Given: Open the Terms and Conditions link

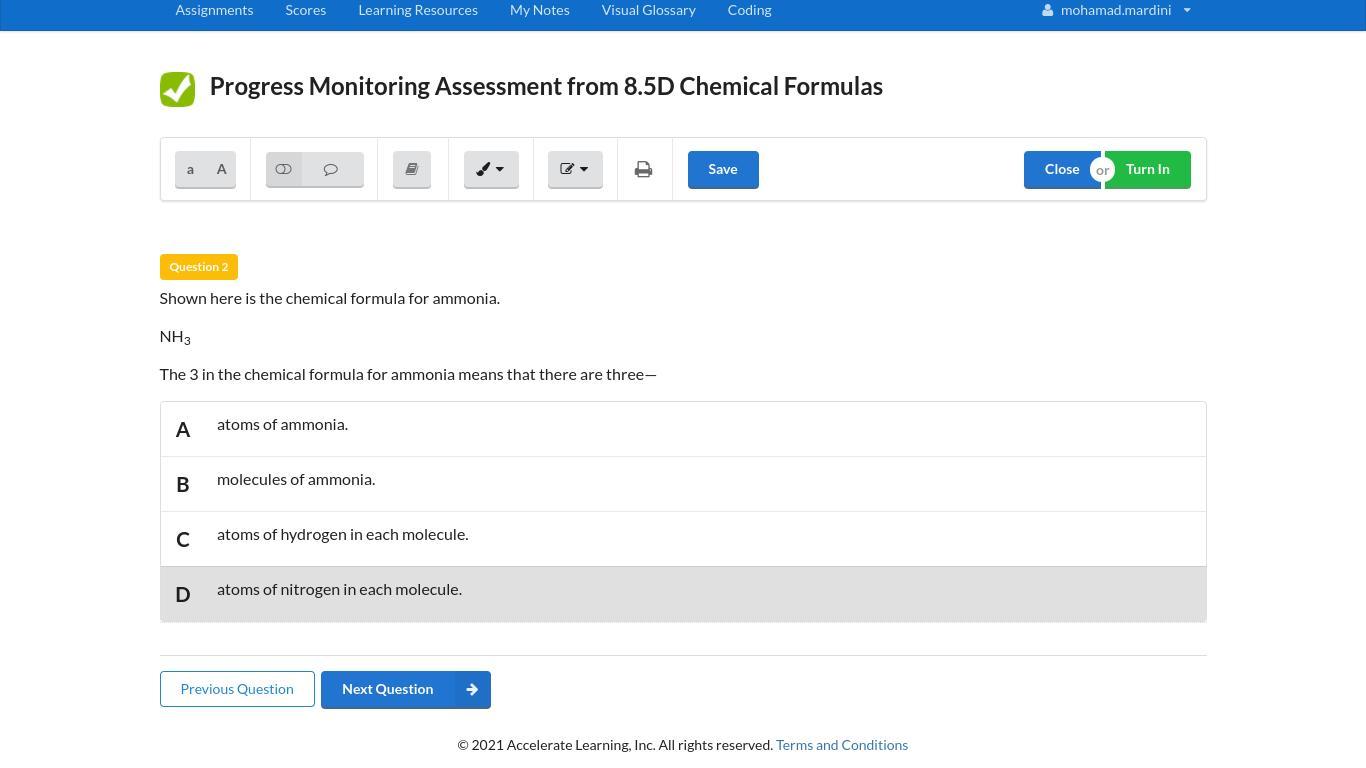Looking at the screenshot, I should click(x=842, y=745).
